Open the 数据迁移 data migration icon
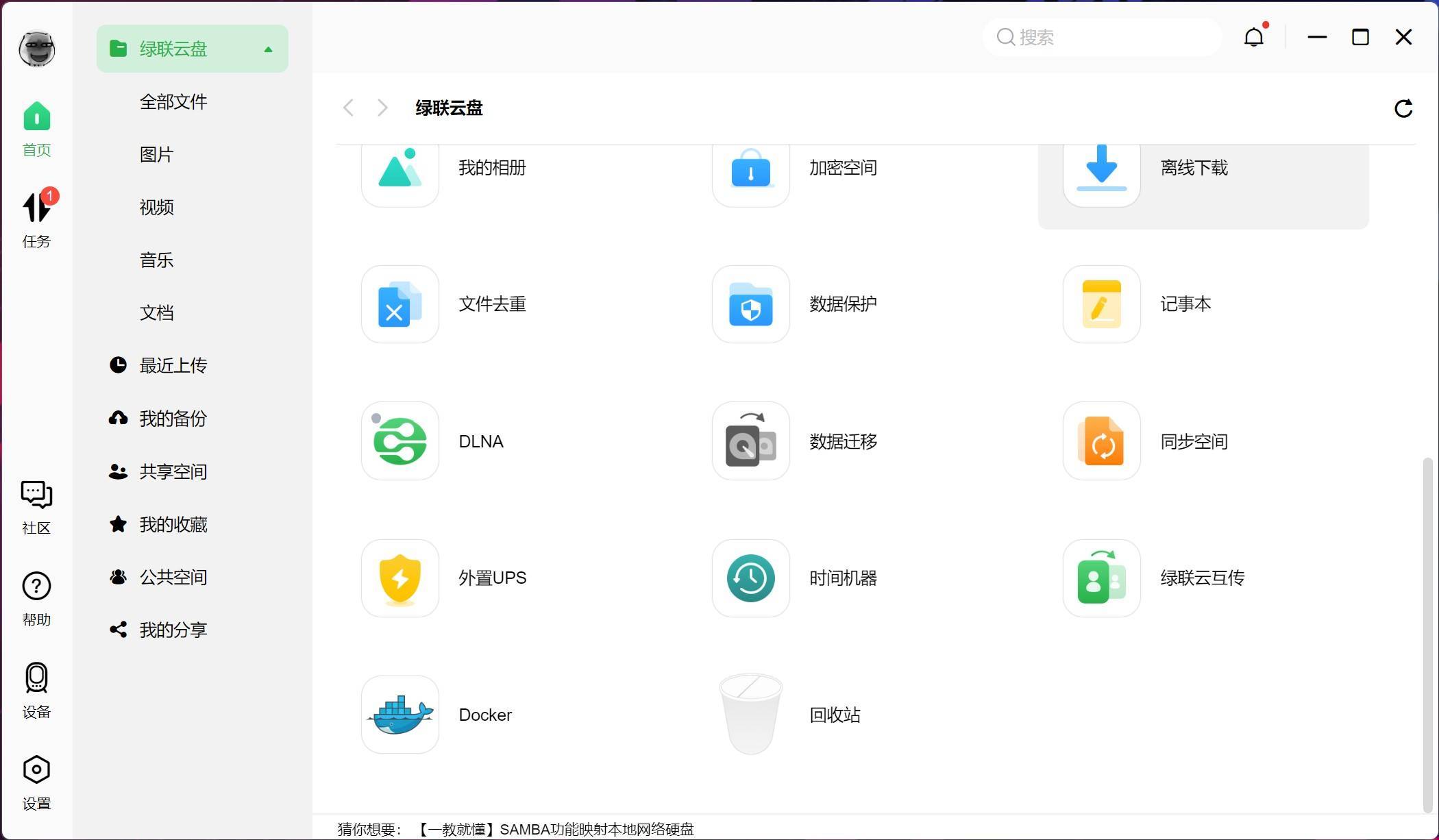This screenshot has height=840, width=1439. click(x=751, y=441)
